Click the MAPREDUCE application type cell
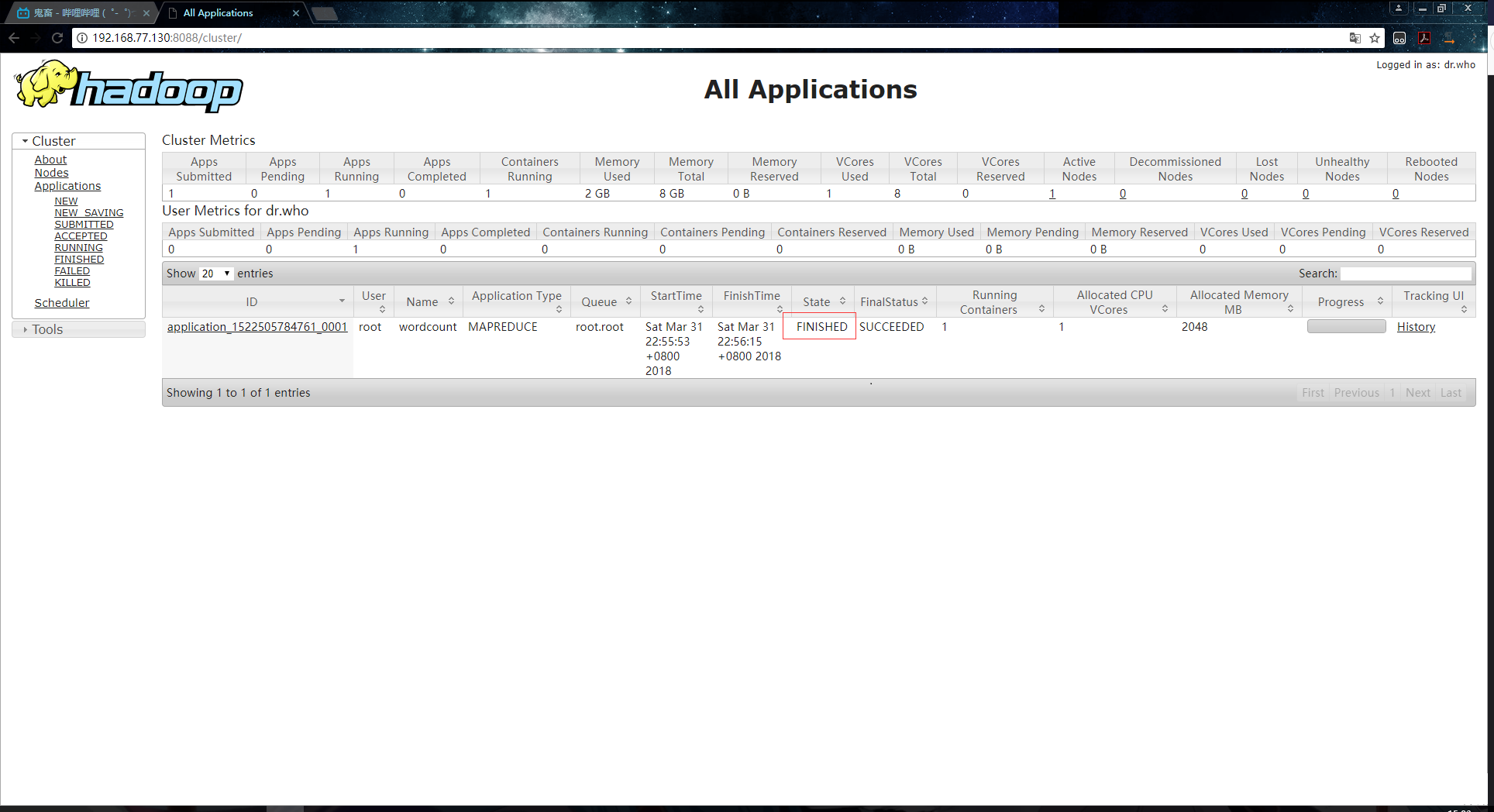 click(503, 327)
